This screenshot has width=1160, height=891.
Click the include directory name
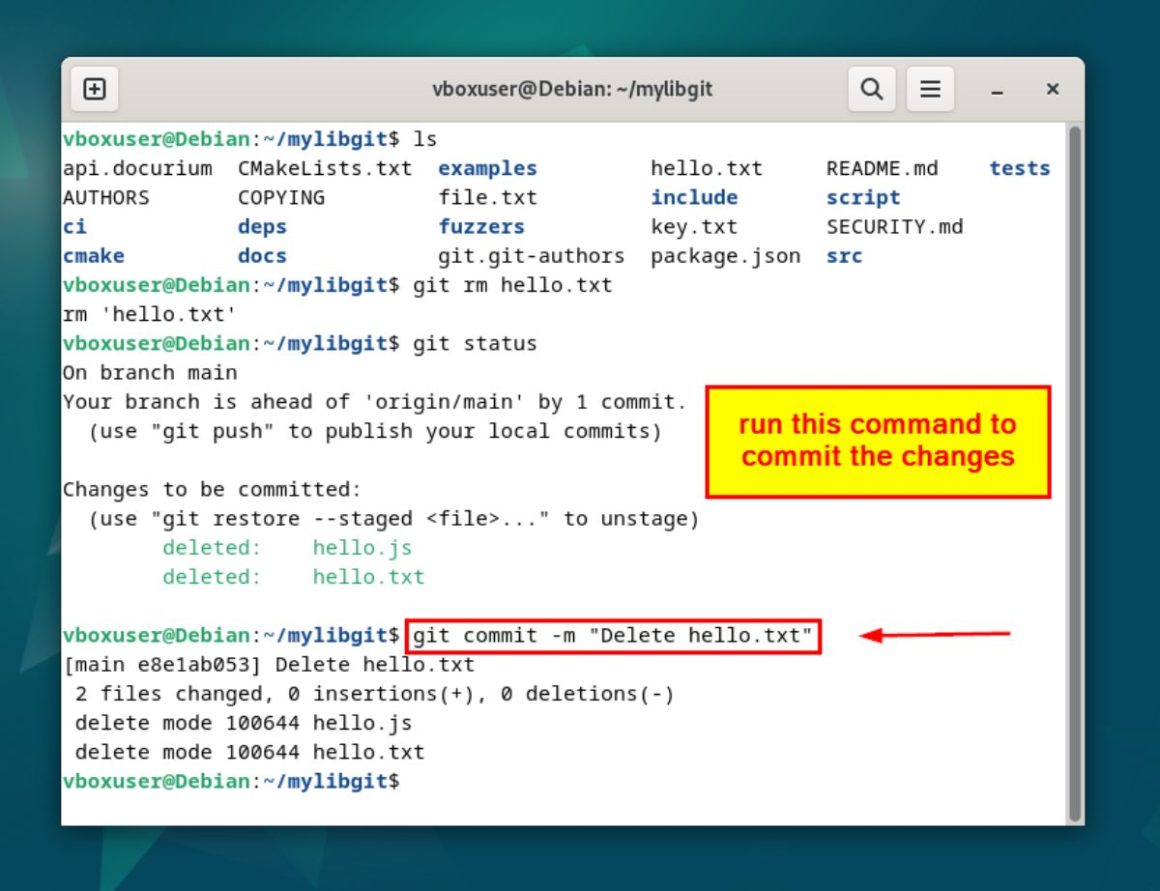coord(694,197)
